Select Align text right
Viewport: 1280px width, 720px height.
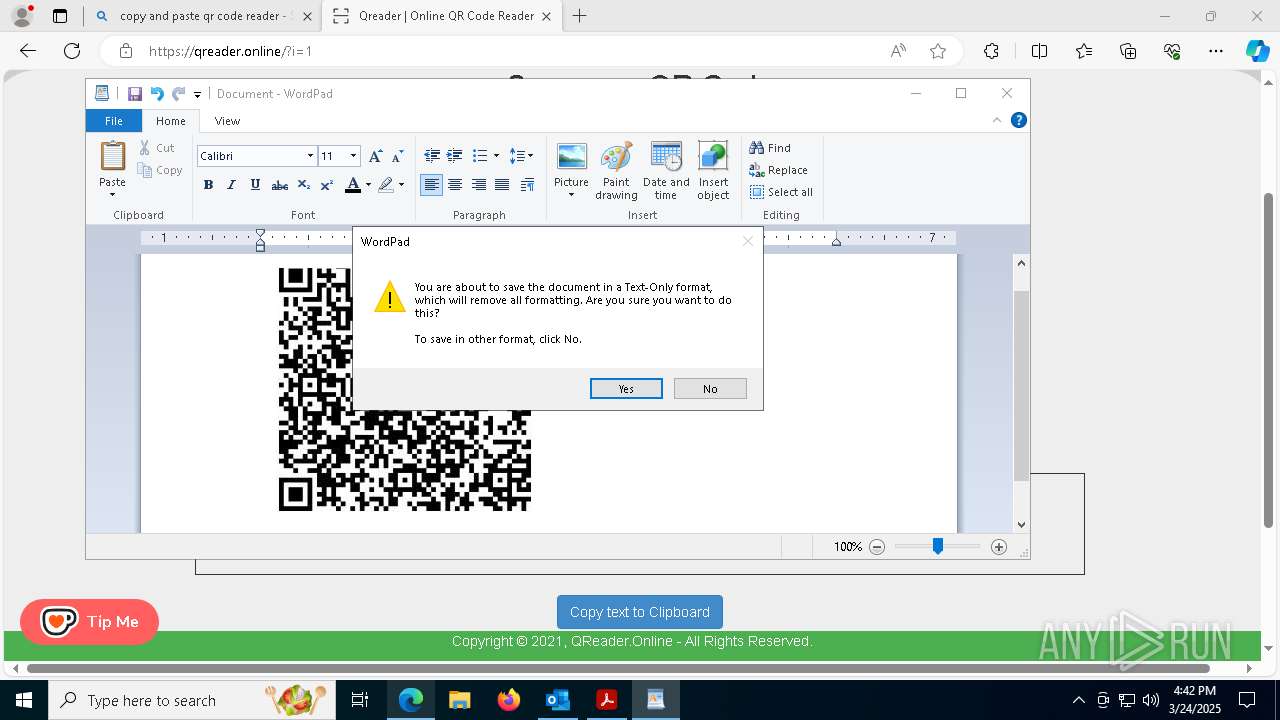[x=479, y=185]
